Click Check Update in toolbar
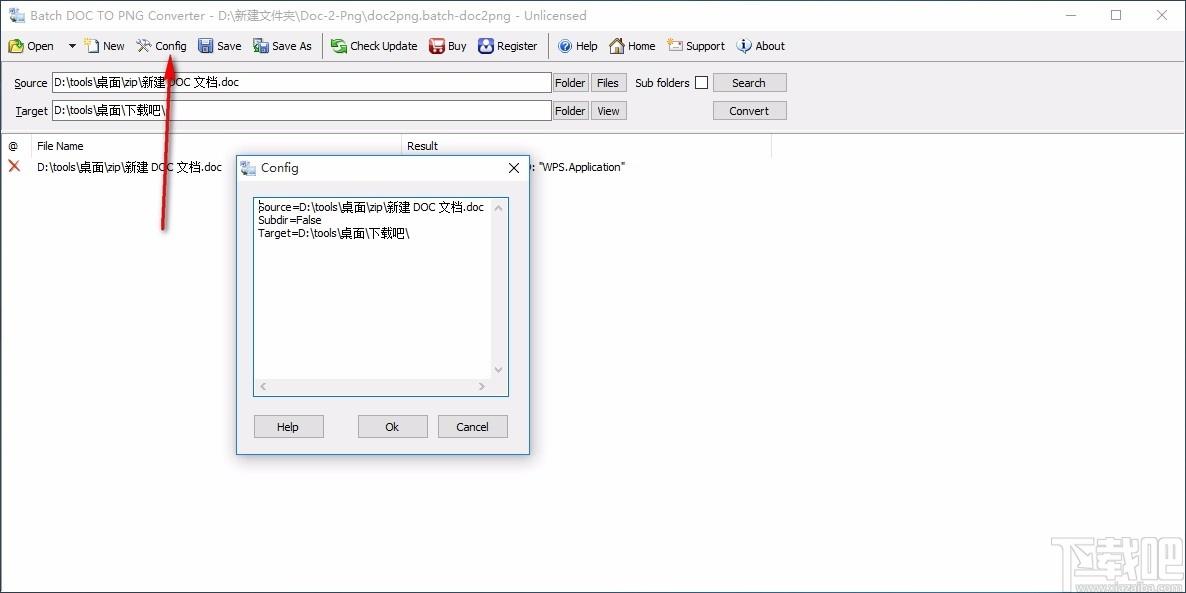The width and height of the screenshot is (1186, 593). (x=374, y=46)
